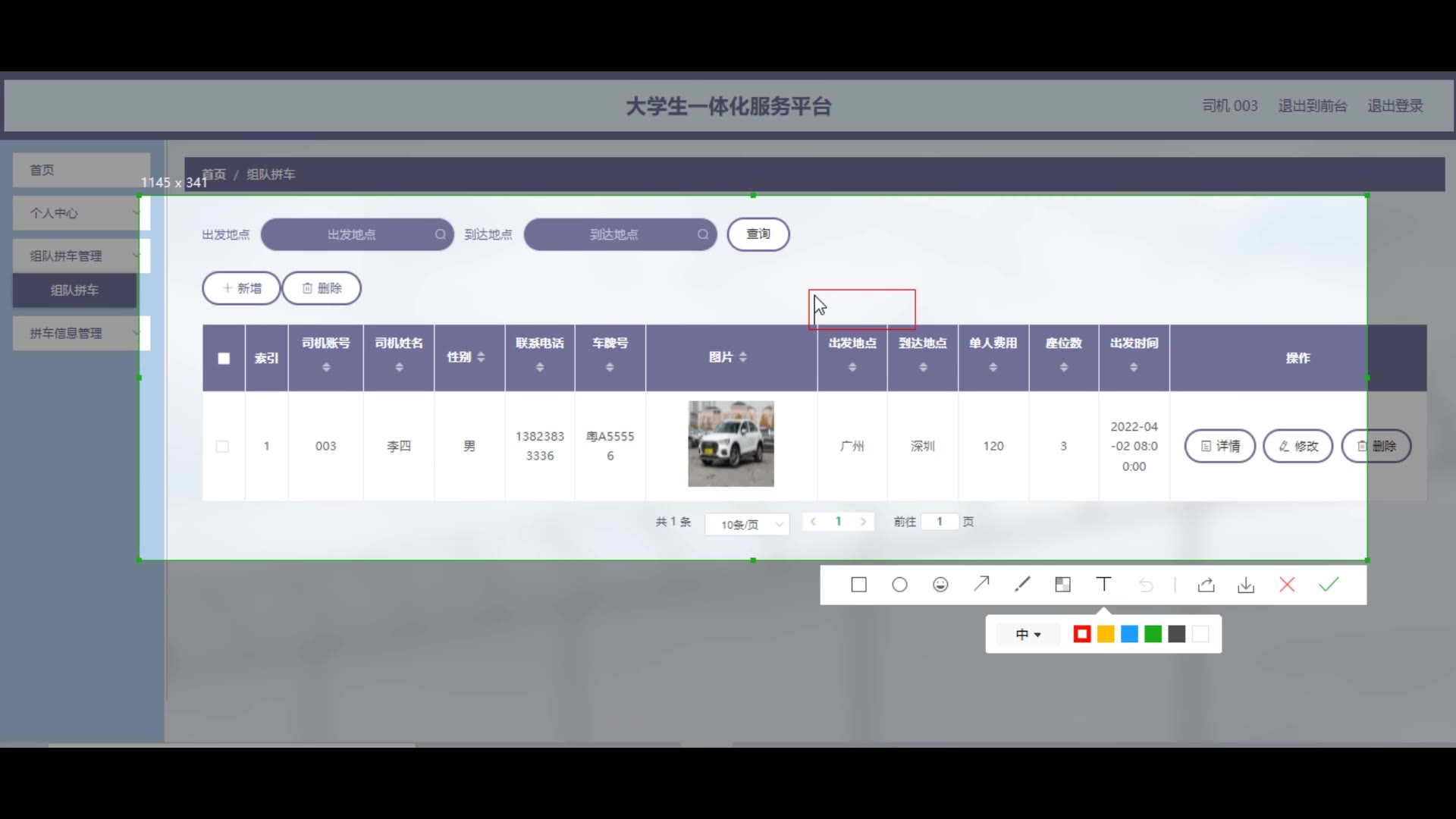The width and height of the screenshot is (1456, 819).
Task: Confirm screenshot with green checkmark
Action: click(x=1329, y=584)
